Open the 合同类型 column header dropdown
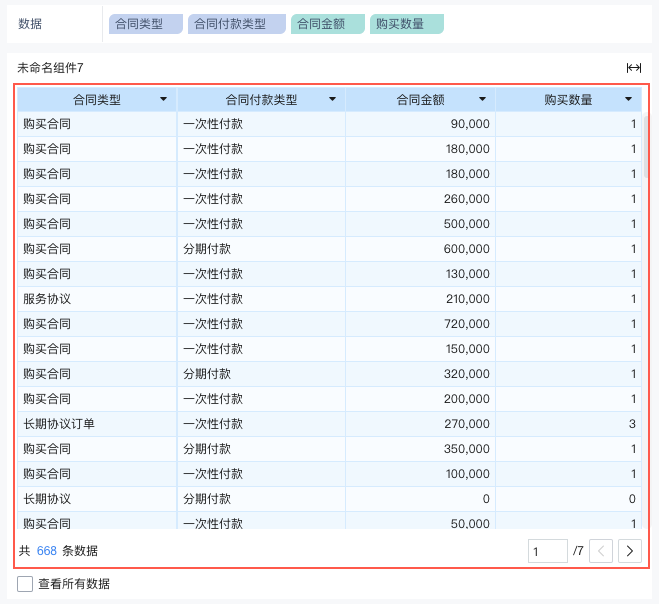This screenshot has height=604, width=659. [163, 99]
